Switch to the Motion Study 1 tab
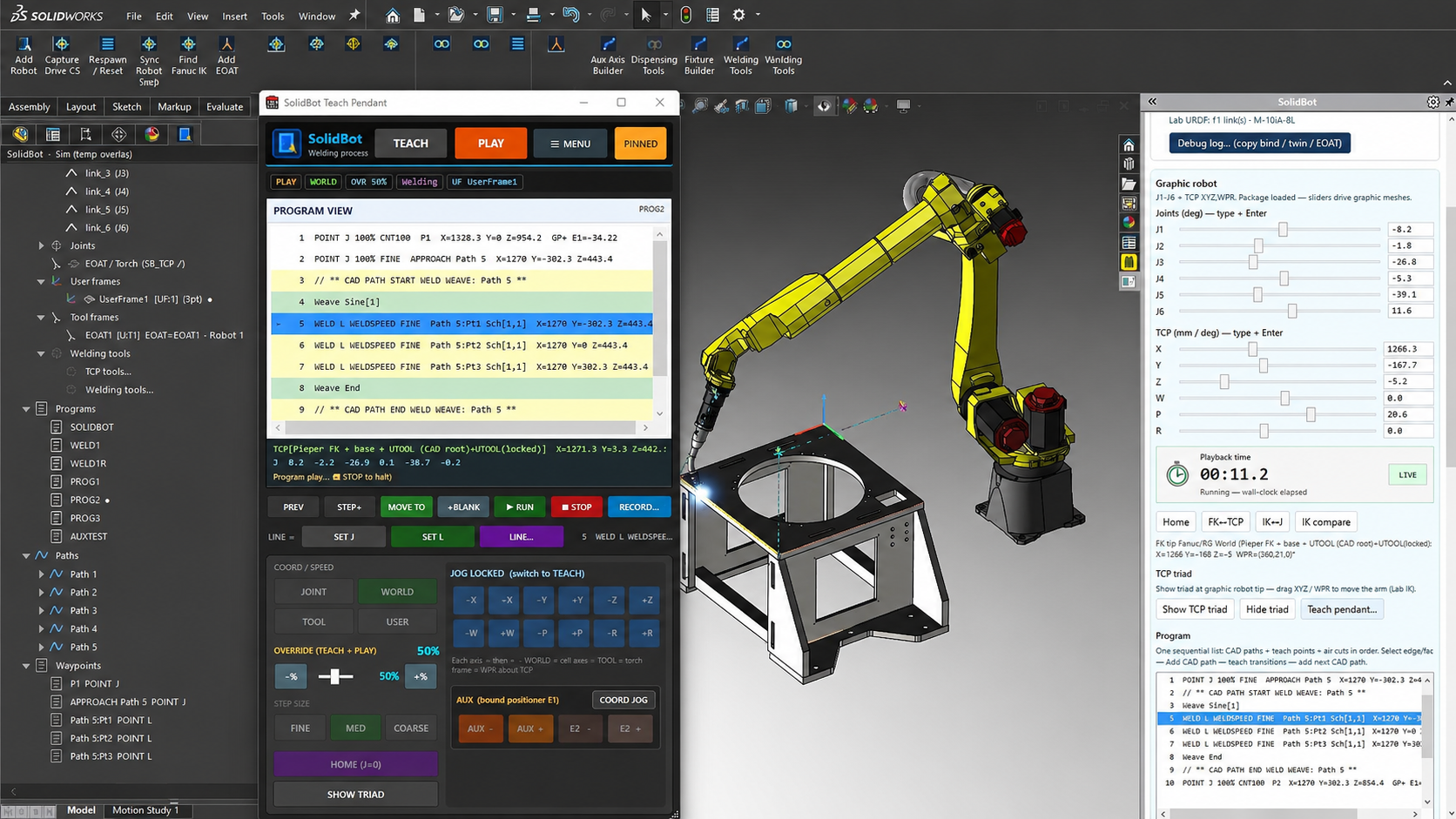The width and height of the screenshot is (1456, 819). [145, 809]
